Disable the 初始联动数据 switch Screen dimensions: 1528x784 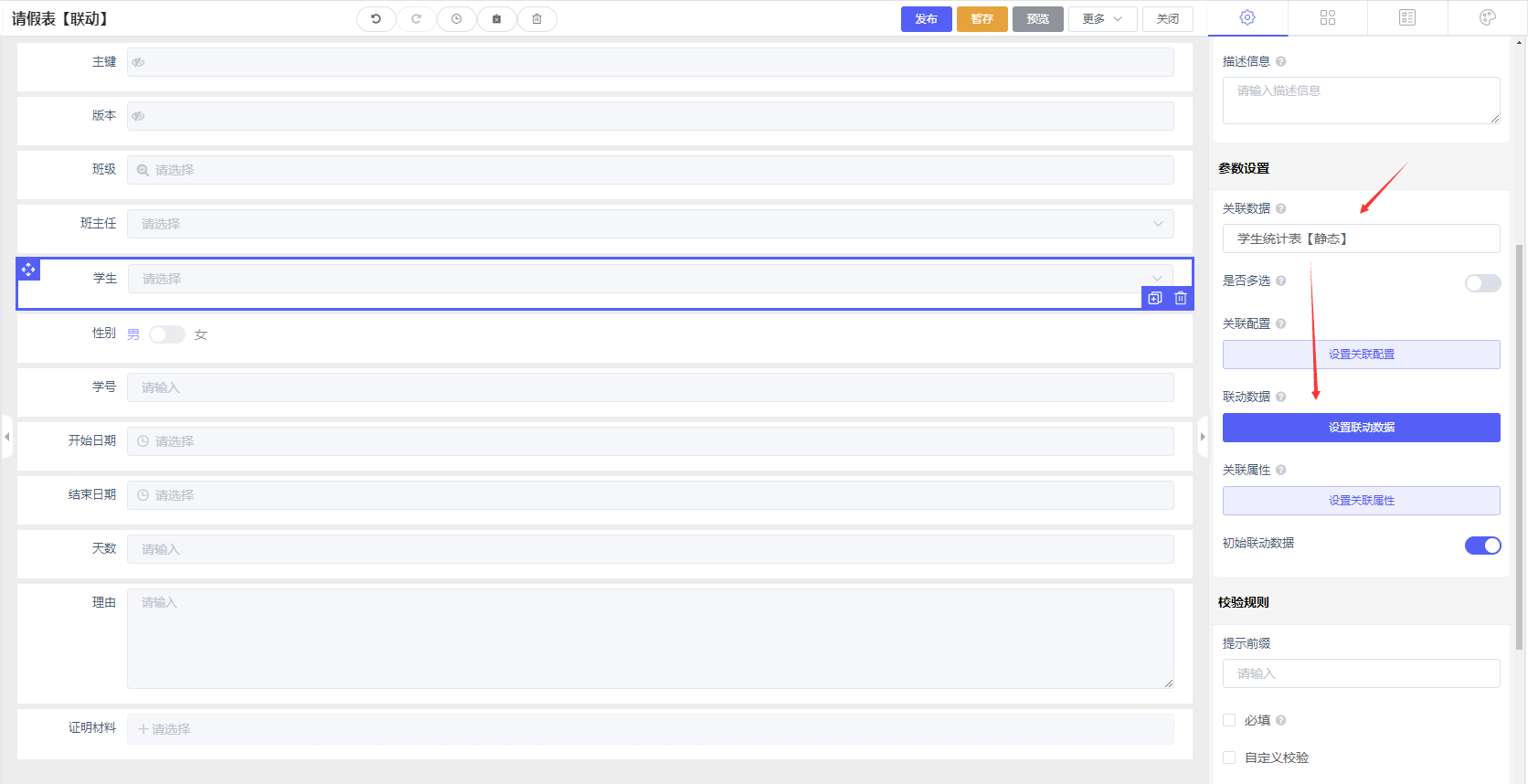[1481, 546]
